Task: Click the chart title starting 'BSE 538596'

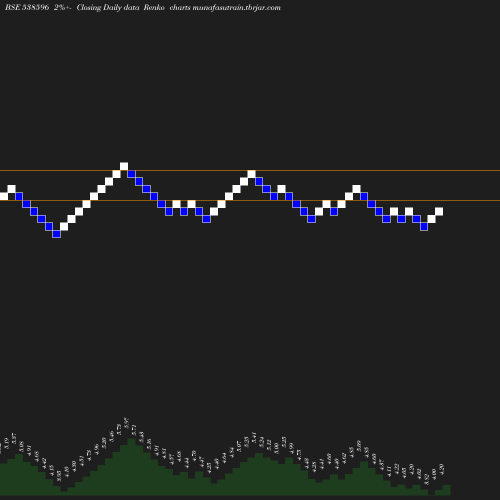Action: click(x=143, y=7)
